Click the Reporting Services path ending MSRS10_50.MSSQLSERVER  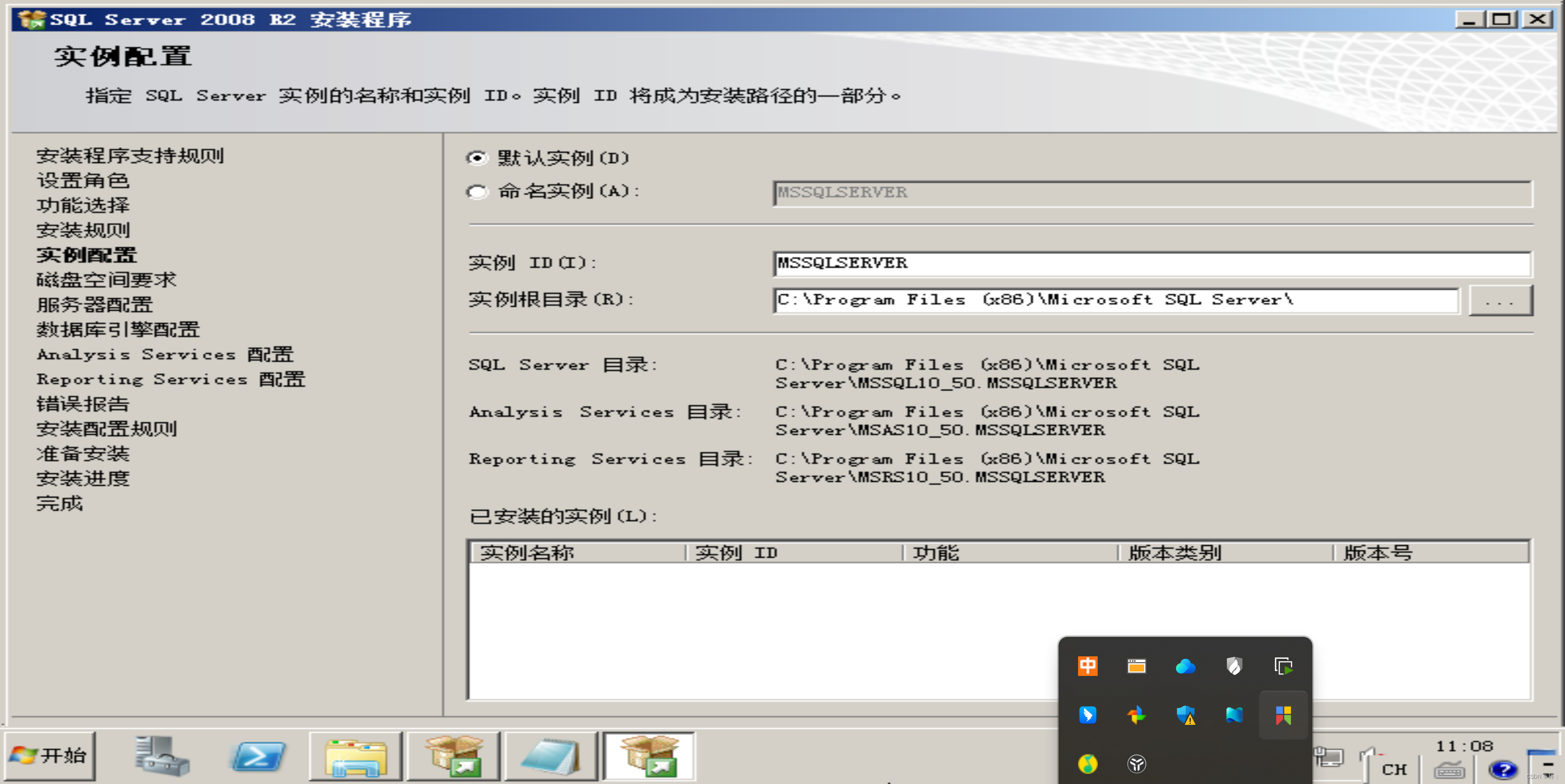[x=987, y=468]
